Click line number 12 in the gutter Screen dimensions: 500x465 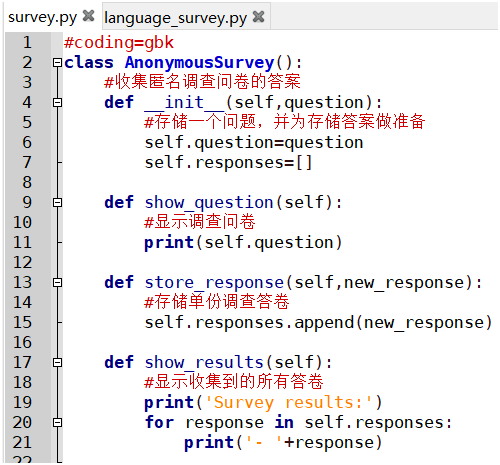(x=23, y=262)
